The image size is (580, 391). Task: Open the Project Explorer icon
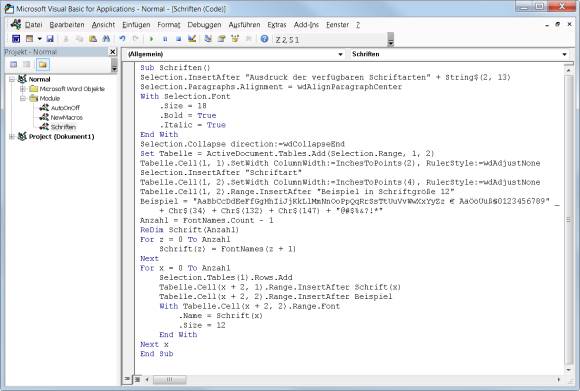pos(208,38)
